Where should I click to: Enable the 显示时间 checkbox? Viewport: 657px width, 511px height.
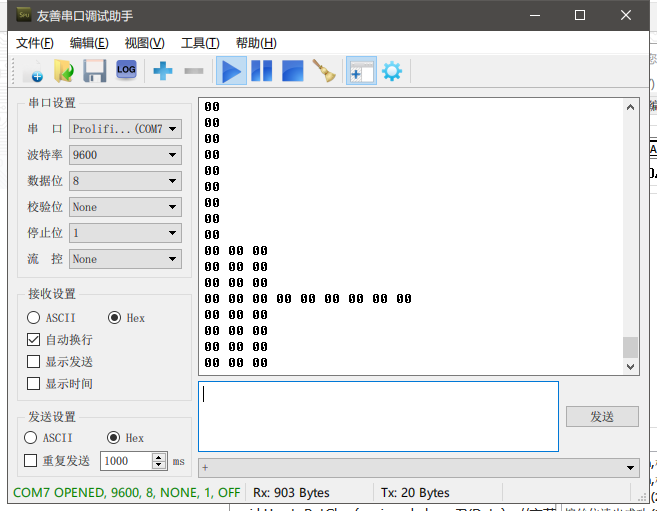pyautogui.click(x=34, y=384)
